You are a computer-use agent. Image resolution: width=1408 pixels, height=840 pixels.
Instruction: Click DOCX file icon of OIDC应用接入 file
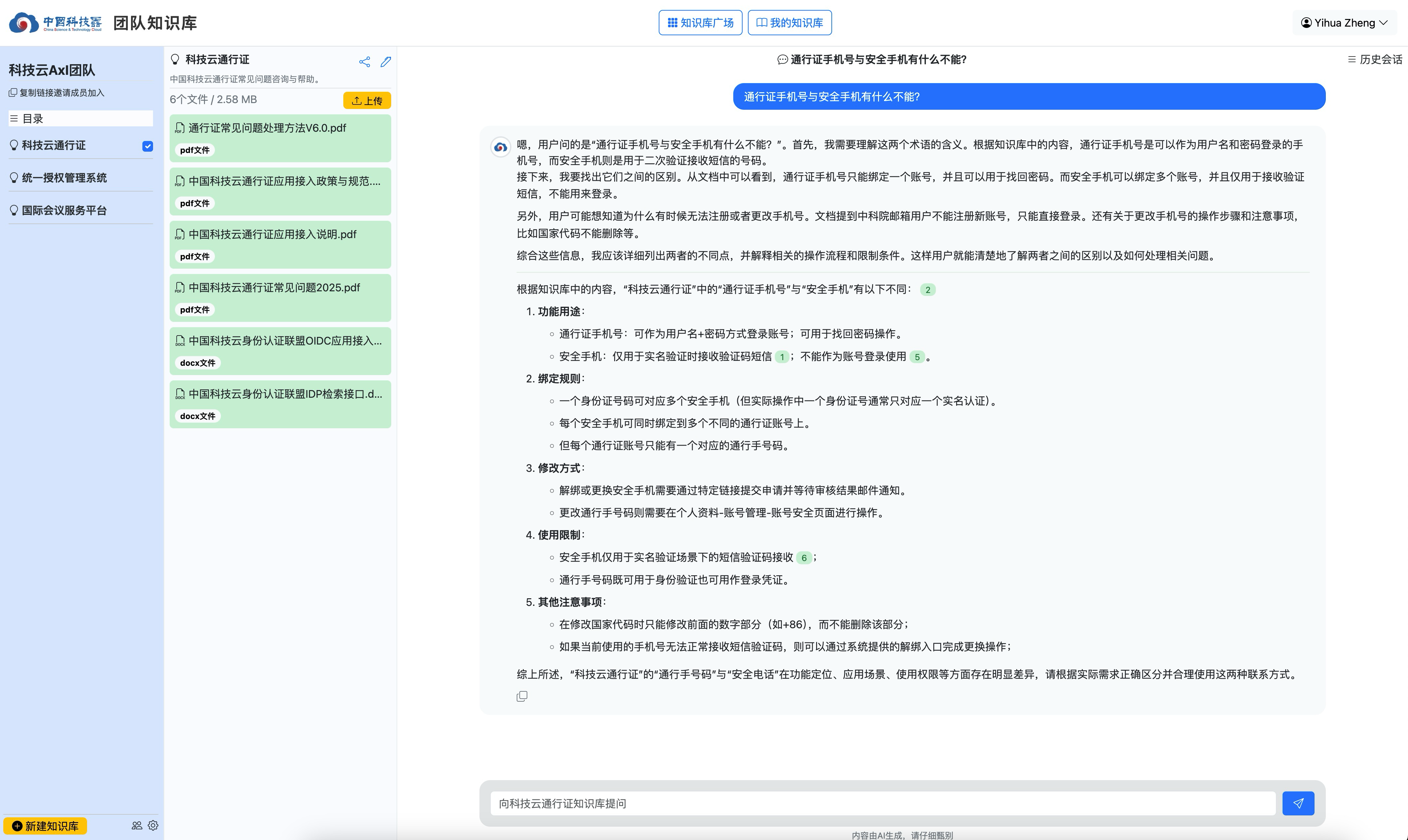click(180, 341)
